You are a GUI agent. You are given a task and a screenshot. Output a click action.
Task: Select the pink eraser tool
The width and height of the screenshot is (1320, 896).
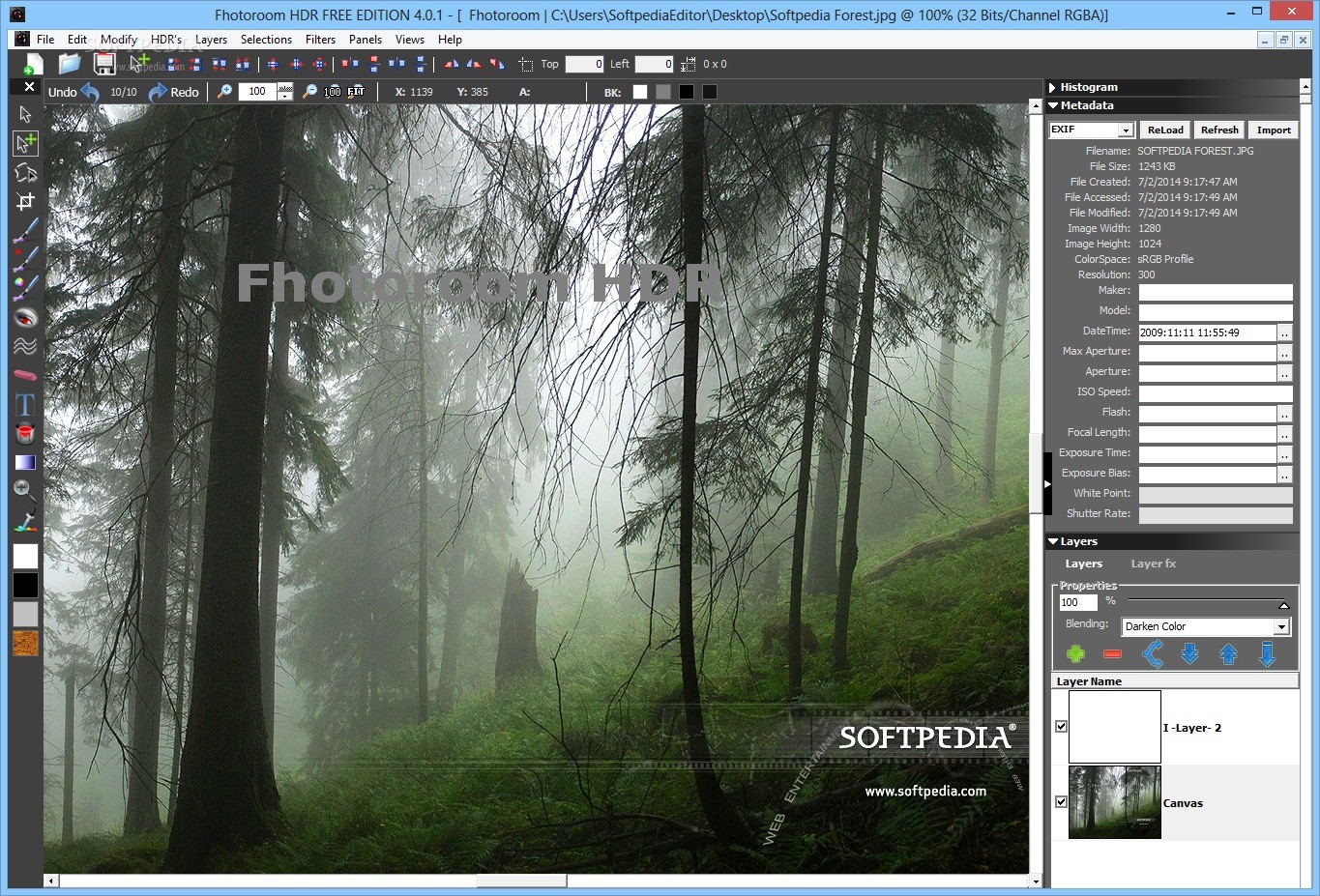[x=25, y=375]
